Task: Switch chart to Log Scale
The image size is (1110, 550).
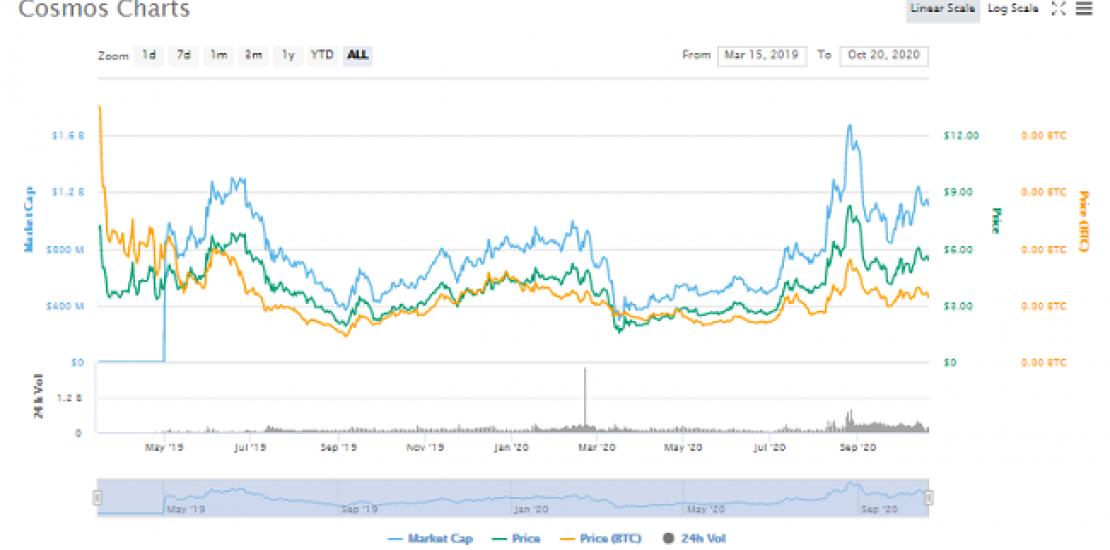Action: click(1014, 9)
